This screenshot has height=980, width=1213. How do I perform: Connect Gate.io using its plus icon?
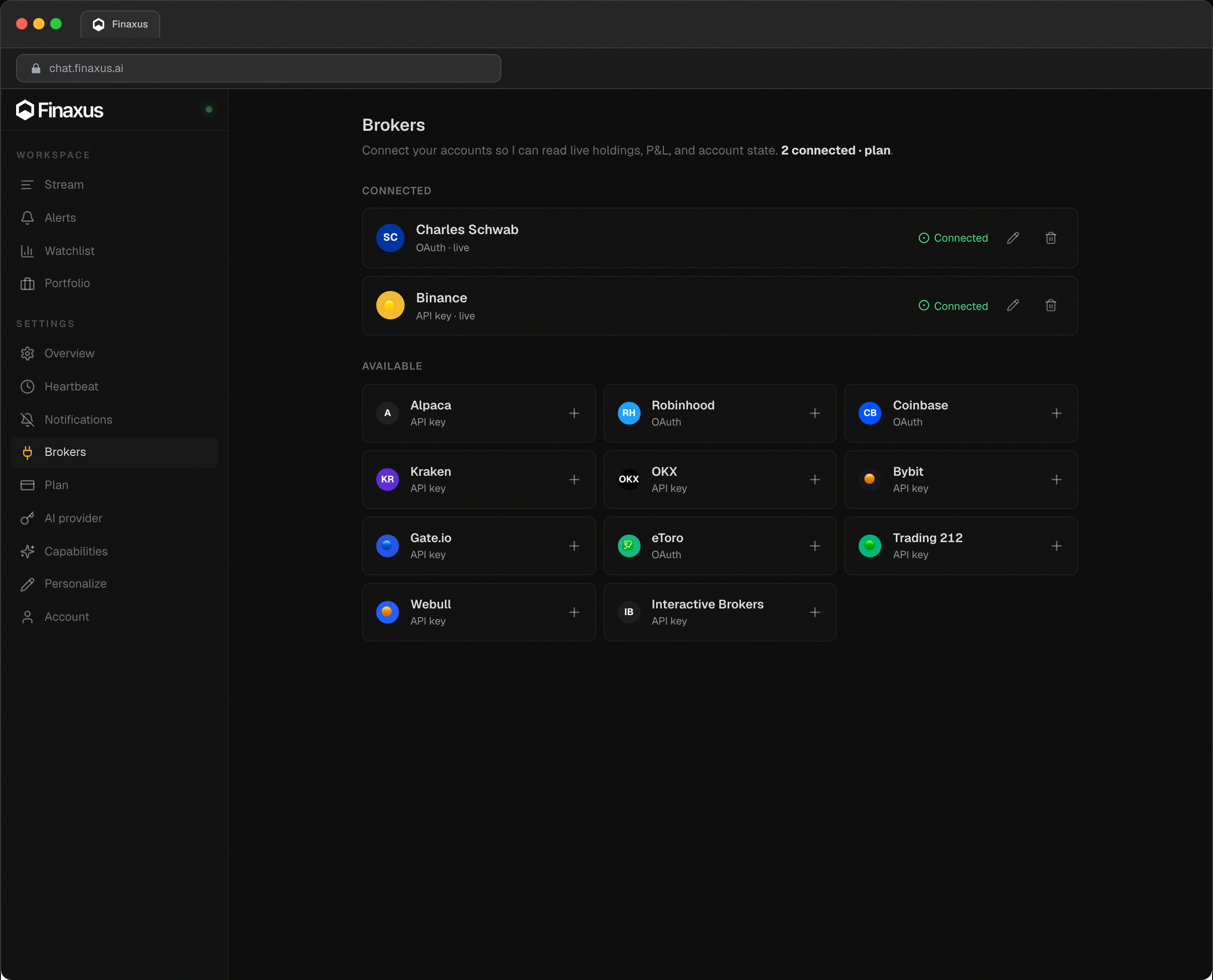[x=574, y=546]
